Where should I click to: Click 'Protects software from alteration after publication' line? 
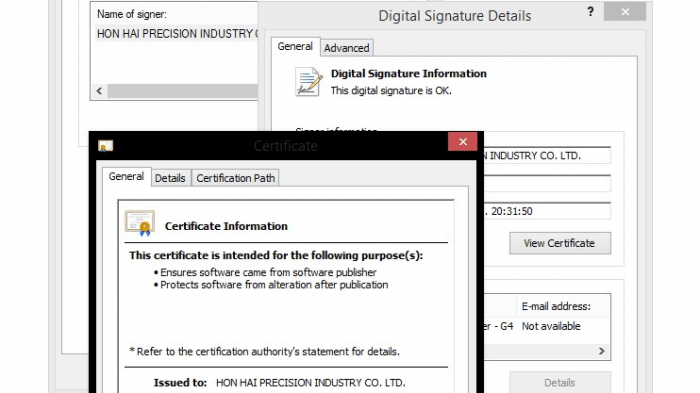pos(274,285)
